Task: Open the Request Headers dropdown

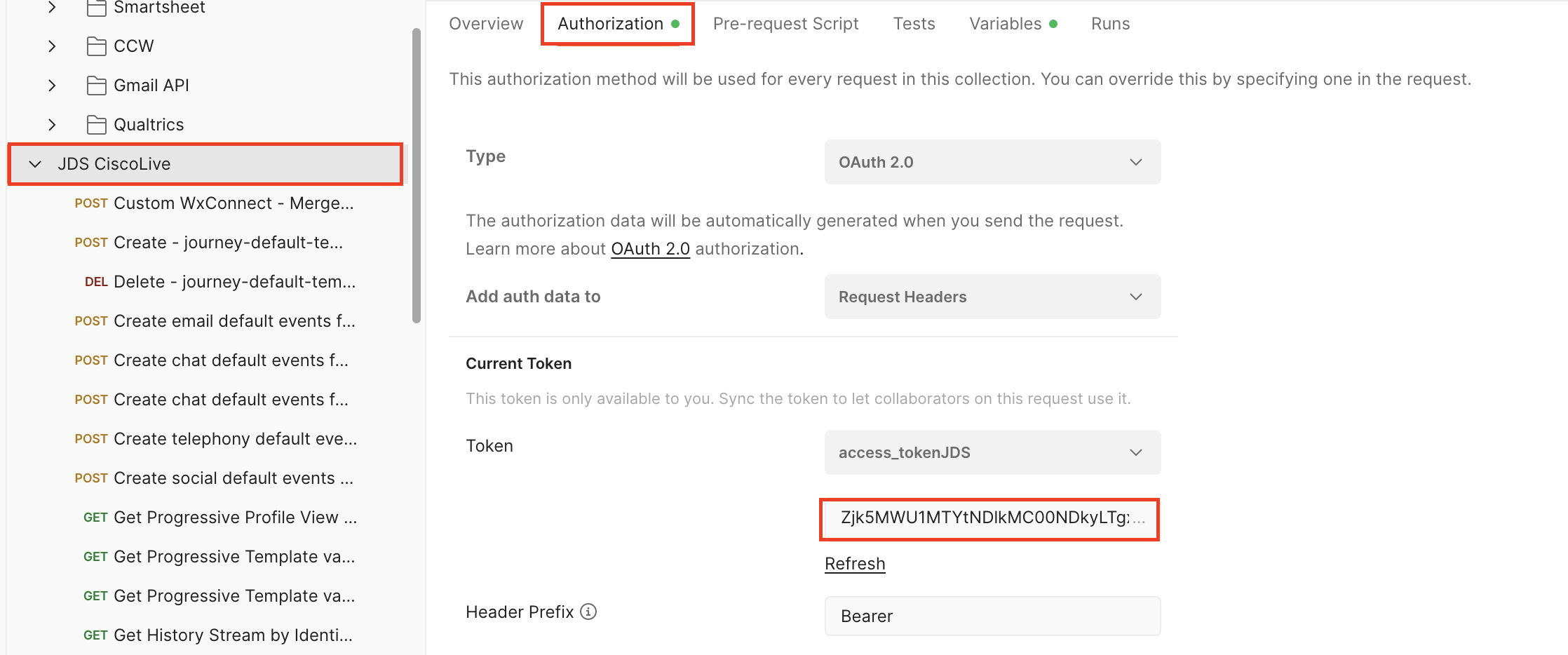Action: click(x=992, y=297)
